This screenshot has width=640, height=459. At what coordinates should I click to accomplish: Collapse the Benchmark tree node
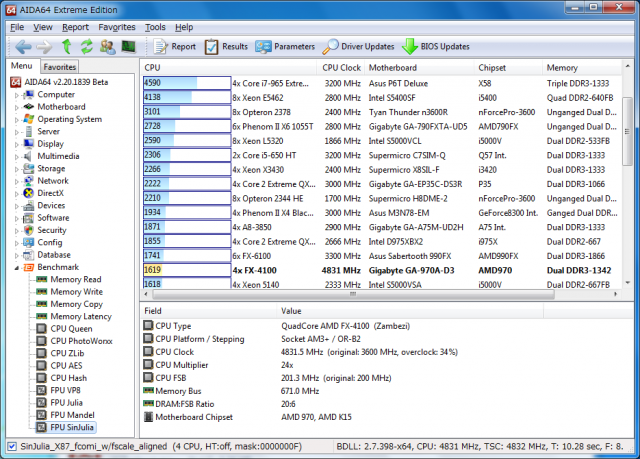17,268
